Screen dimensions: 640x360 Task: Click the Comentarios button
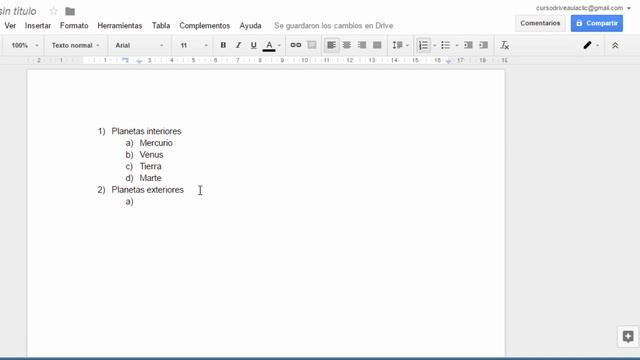pos(540,23)
